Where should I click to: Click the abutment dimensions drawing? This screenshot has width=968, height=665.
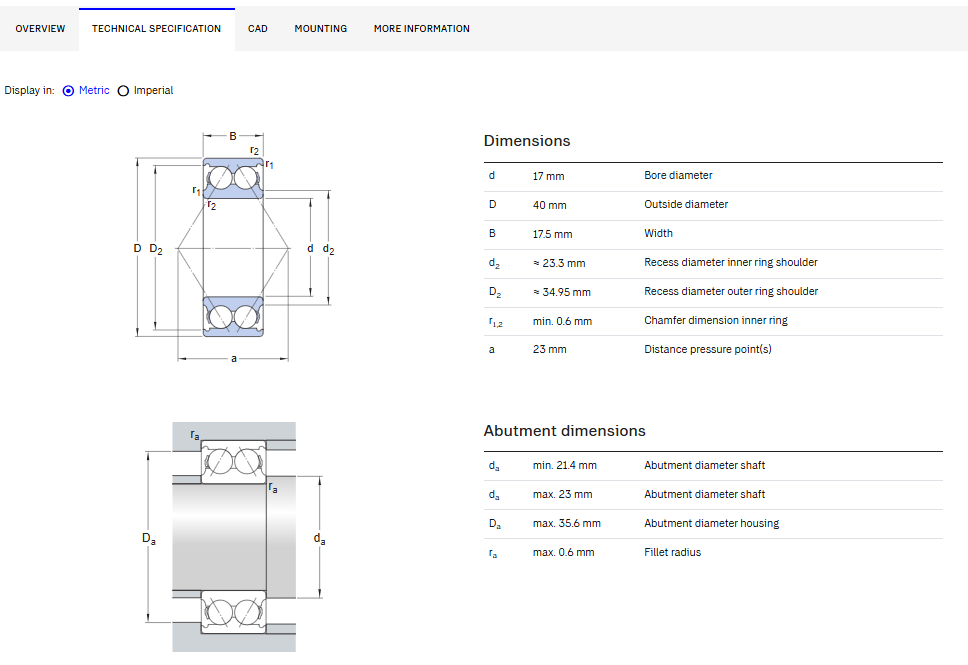234,537
